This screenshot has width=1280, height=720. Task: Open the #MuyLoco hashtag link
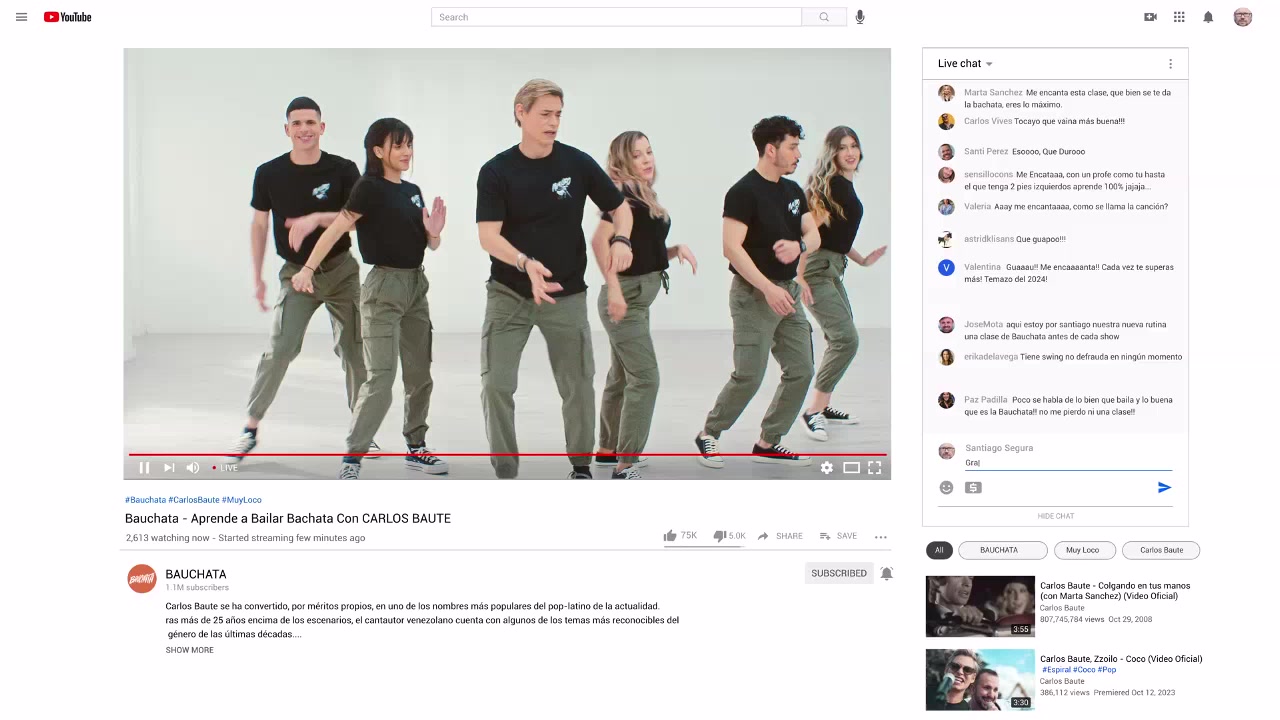(x=242, y=500)
